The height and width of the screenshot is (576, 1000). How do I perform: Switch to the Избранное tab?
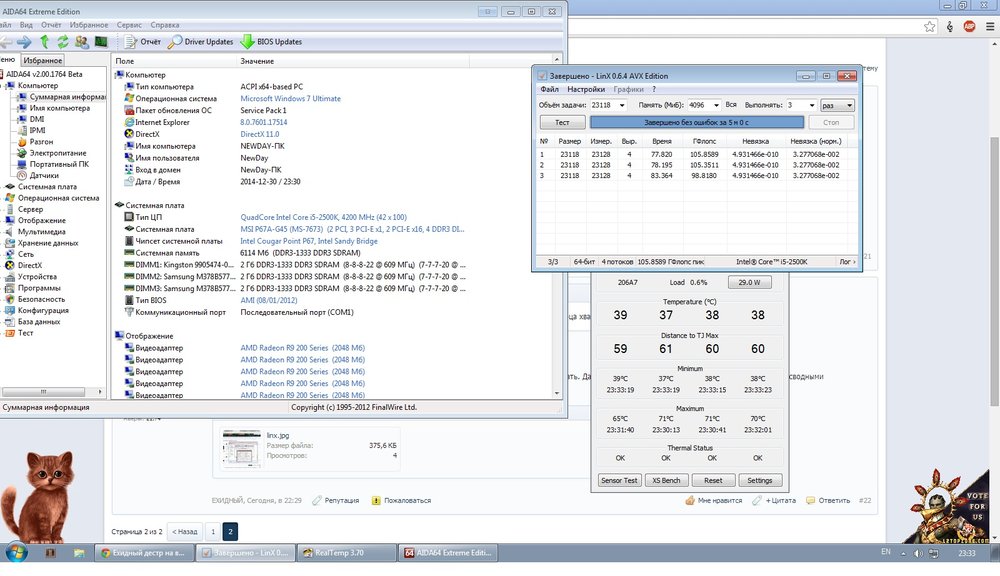tap(41, 60)
